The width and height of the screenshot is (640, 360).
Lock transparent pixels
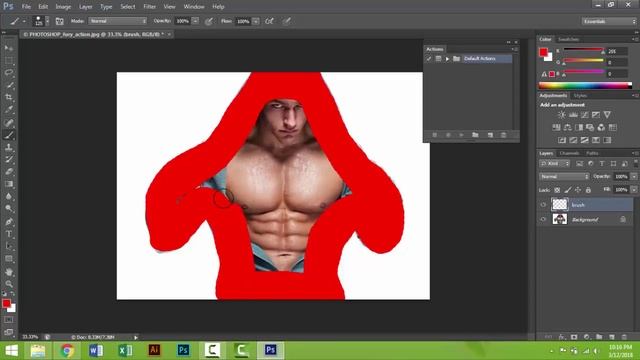pos(557,190)
